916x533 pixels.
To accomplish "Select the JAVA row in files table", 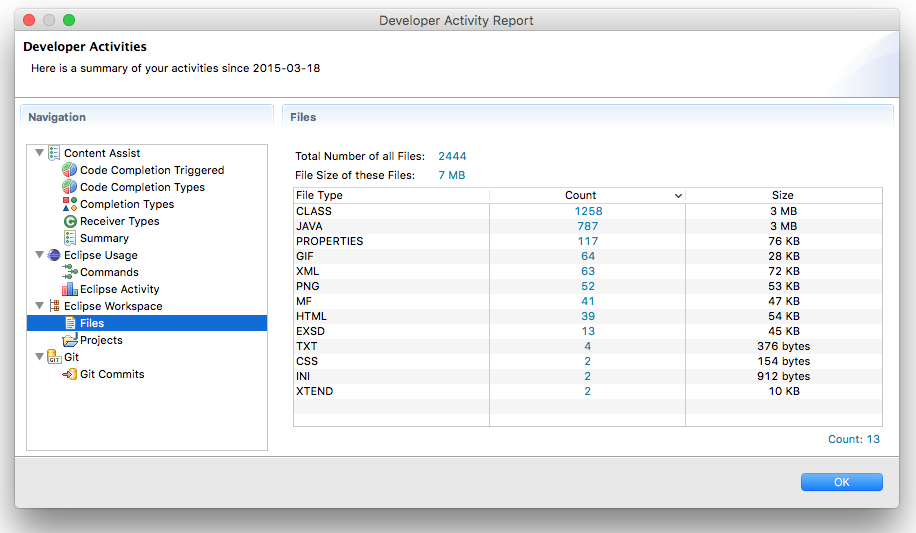I will 390,227.
